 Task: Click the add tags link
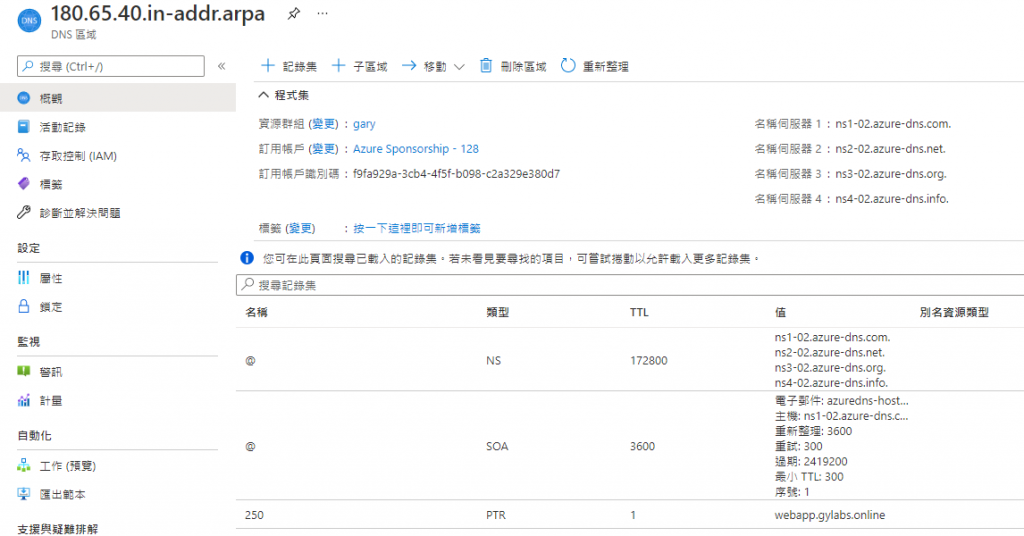[417, 229]
